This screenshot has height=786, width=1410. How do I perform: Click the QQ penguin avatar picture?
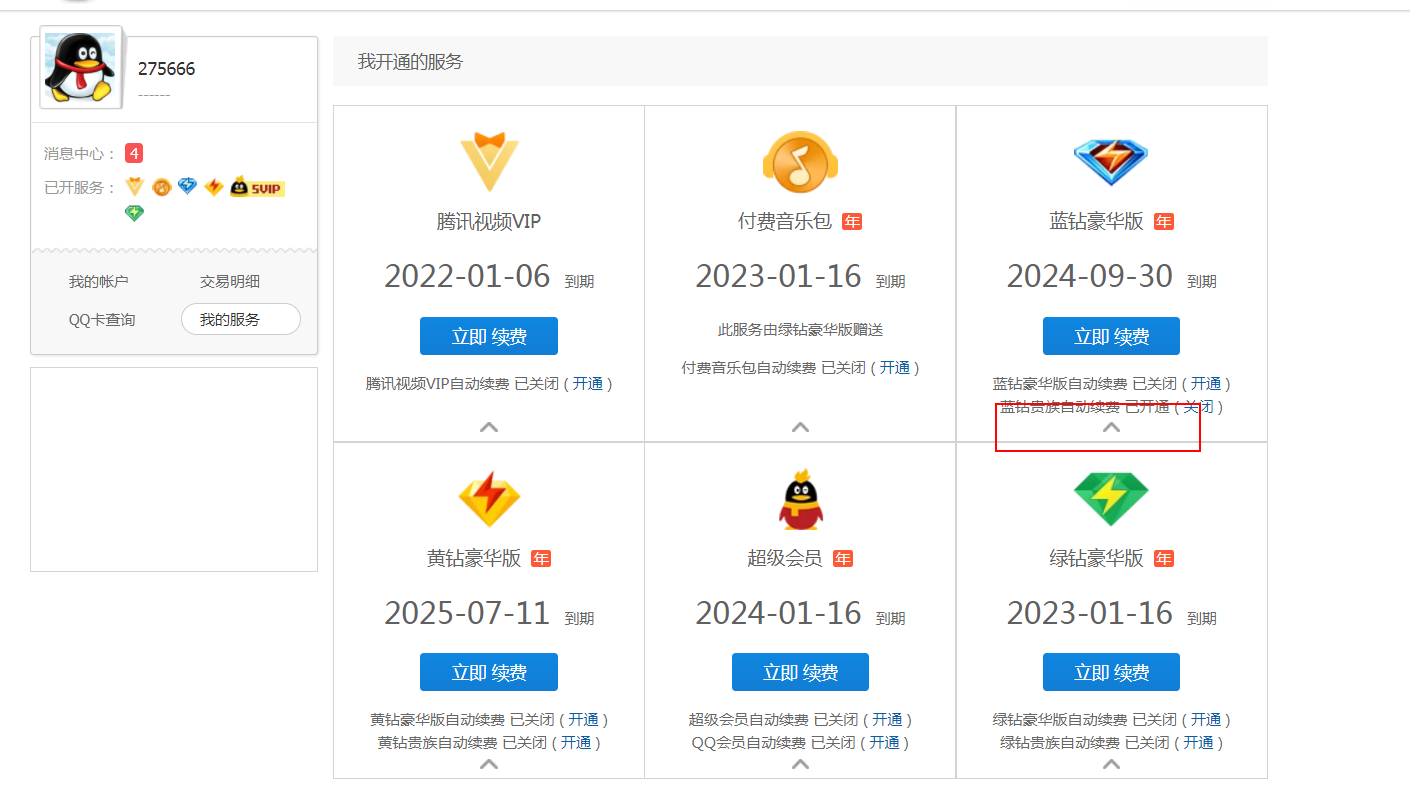[80, 67]
